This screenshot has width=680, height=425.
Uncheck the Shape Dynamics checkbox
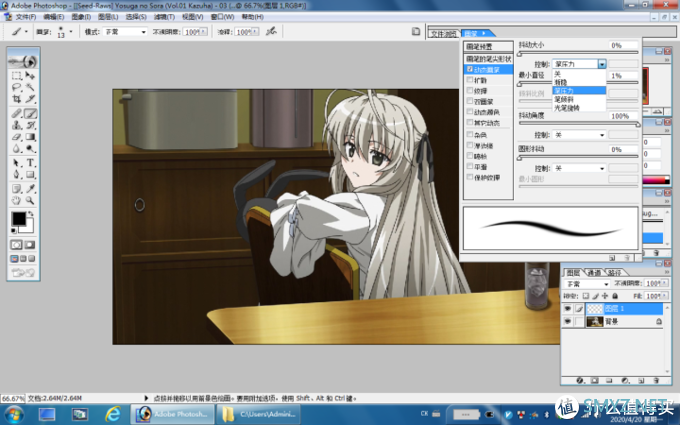tap(470, 69)
